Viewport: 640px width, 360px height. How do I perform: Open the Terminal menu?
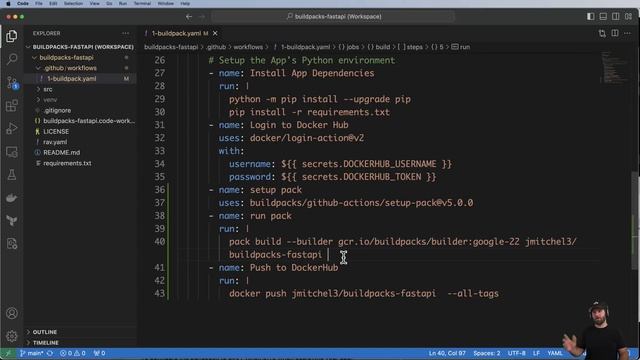tap(142, 3)
